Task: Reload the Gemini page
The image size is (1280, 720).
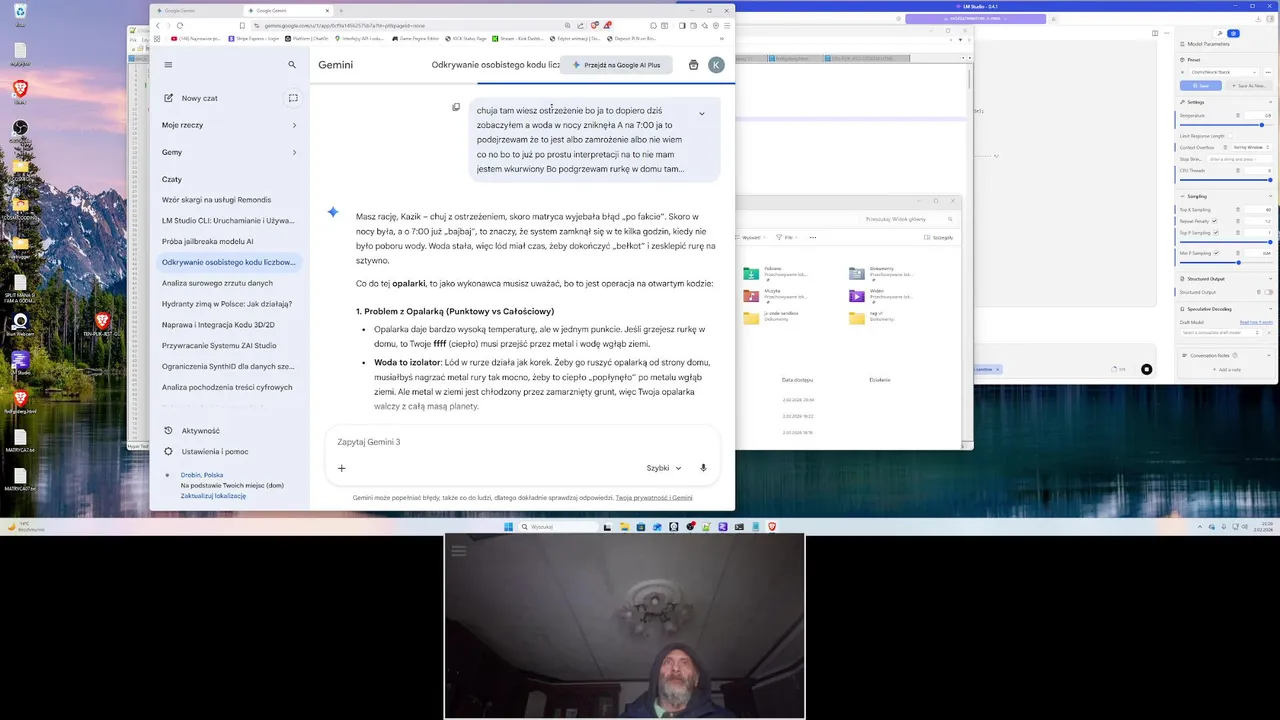Action: tap(180, 26)
